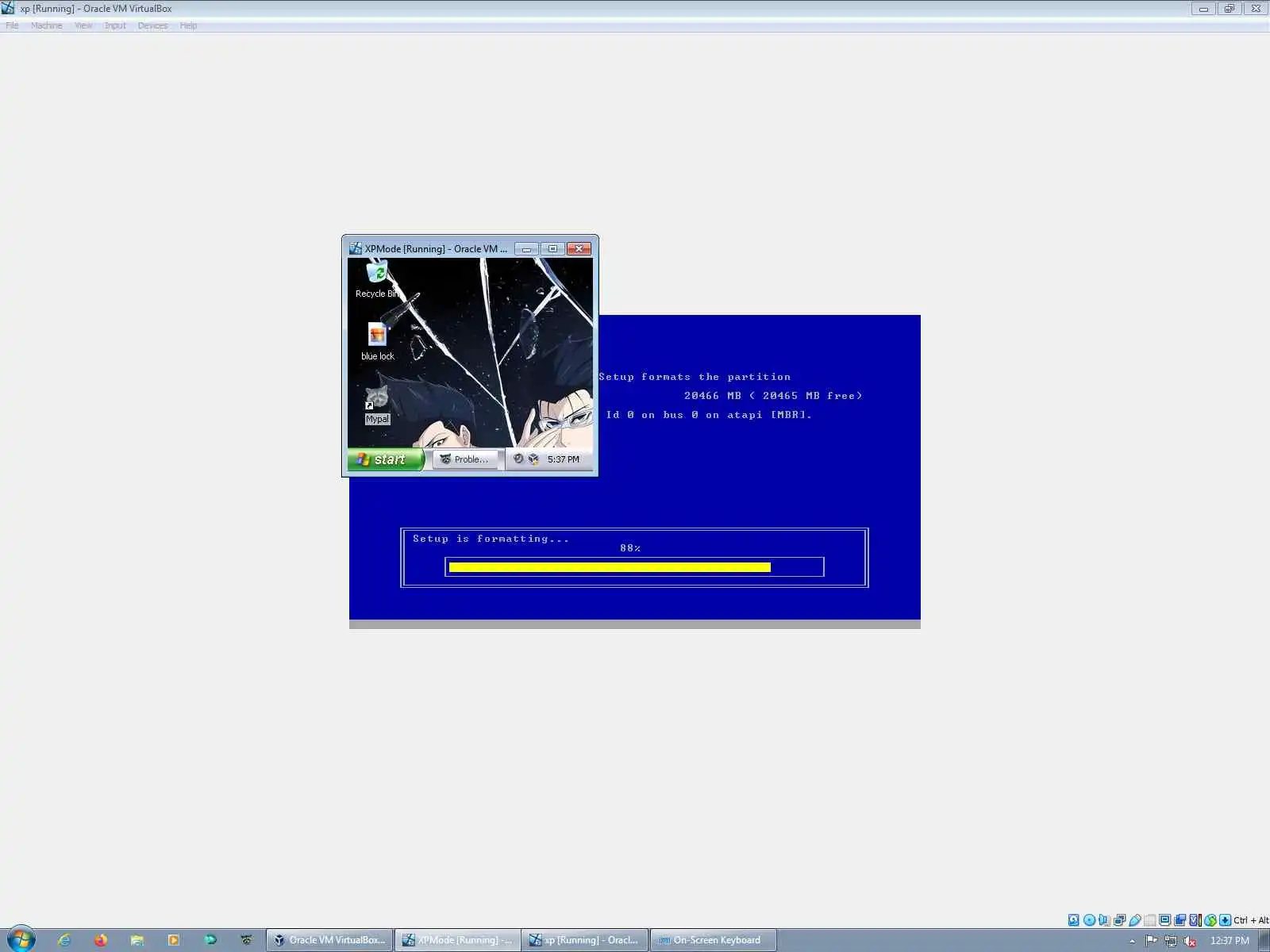The image size is (1270, 952).
Task: Restore down the xp VirtualBox window
Action: click(1230, 9)
